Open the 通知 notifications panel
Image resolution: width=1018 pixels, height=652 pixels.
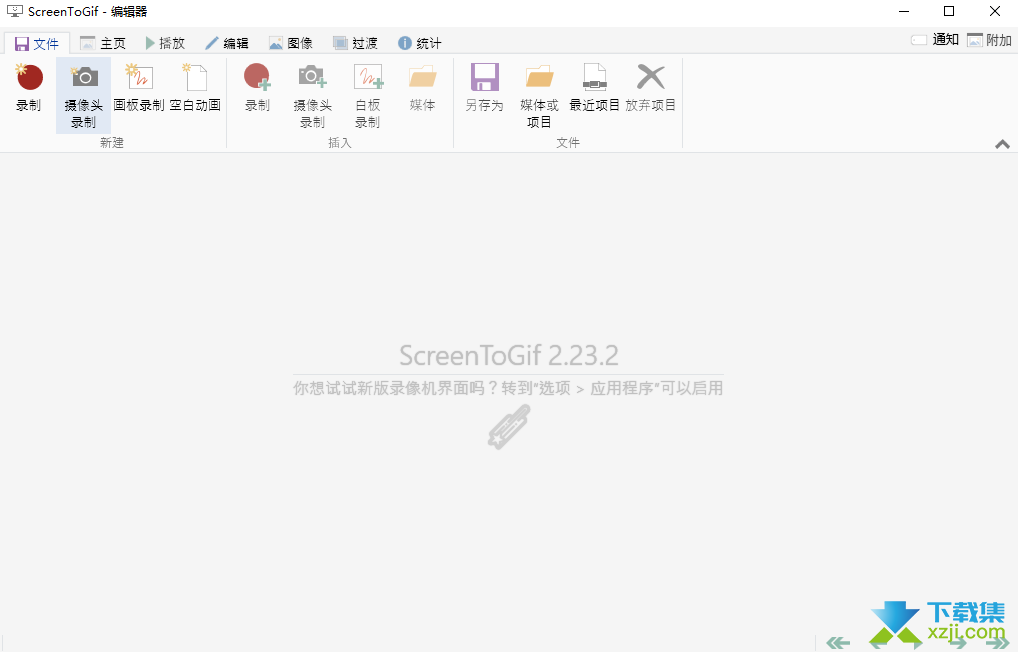coord(935,40)
